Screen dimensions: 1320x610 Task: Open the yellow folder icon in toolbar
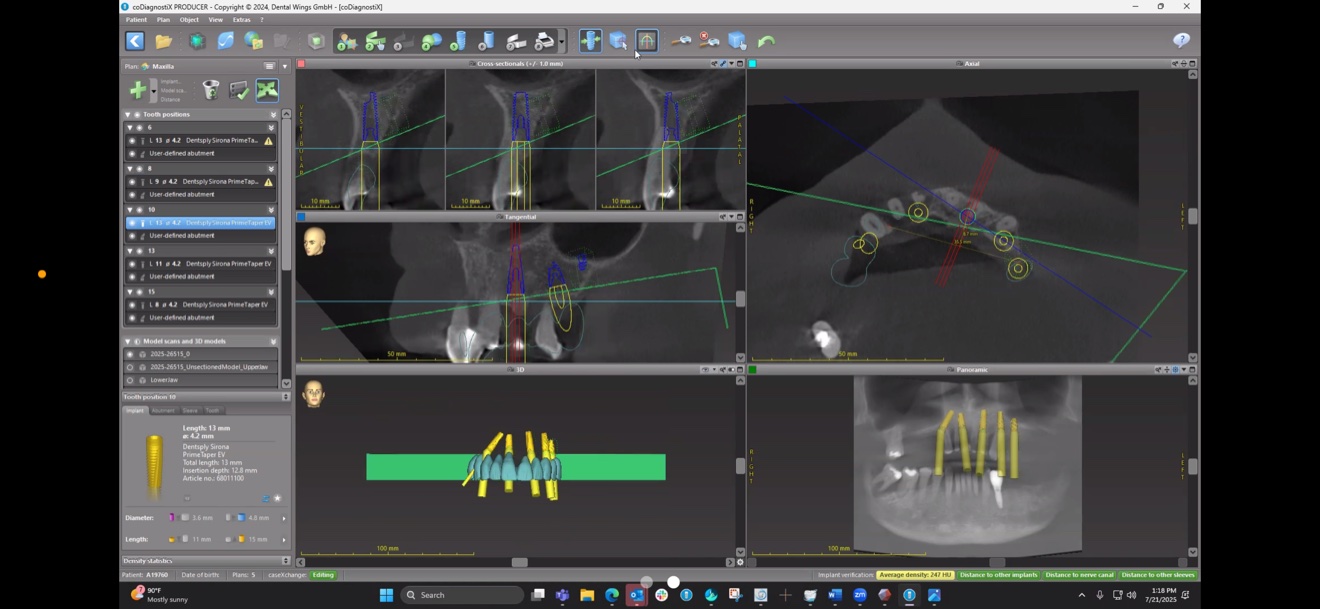click(x=163, y=41)
